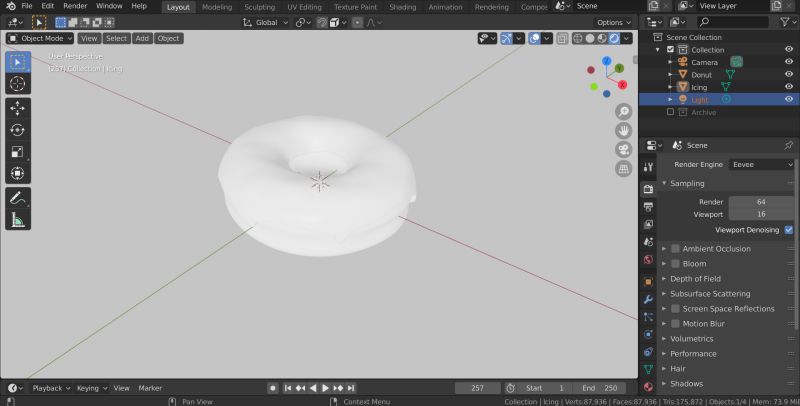Switch to material preview shading
This screenshot has height=406, width=800.
click(602, 38)
